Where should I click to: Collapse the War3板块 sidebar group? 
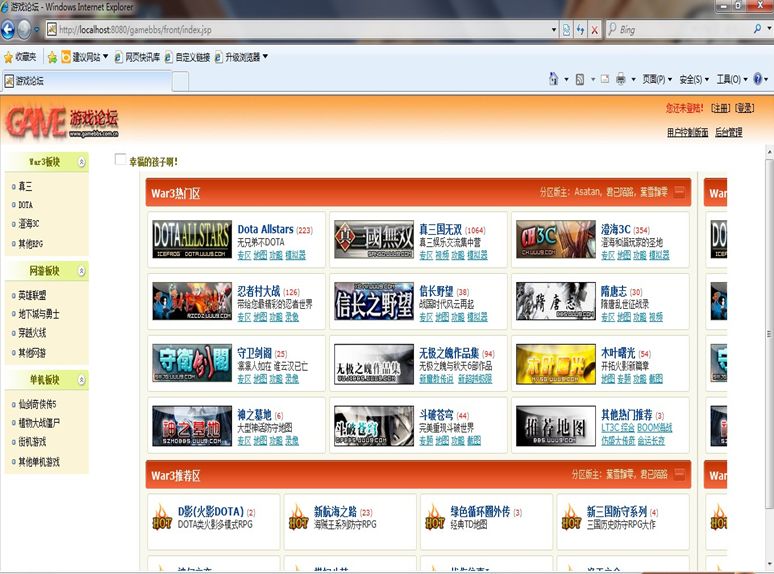point(82,162)
